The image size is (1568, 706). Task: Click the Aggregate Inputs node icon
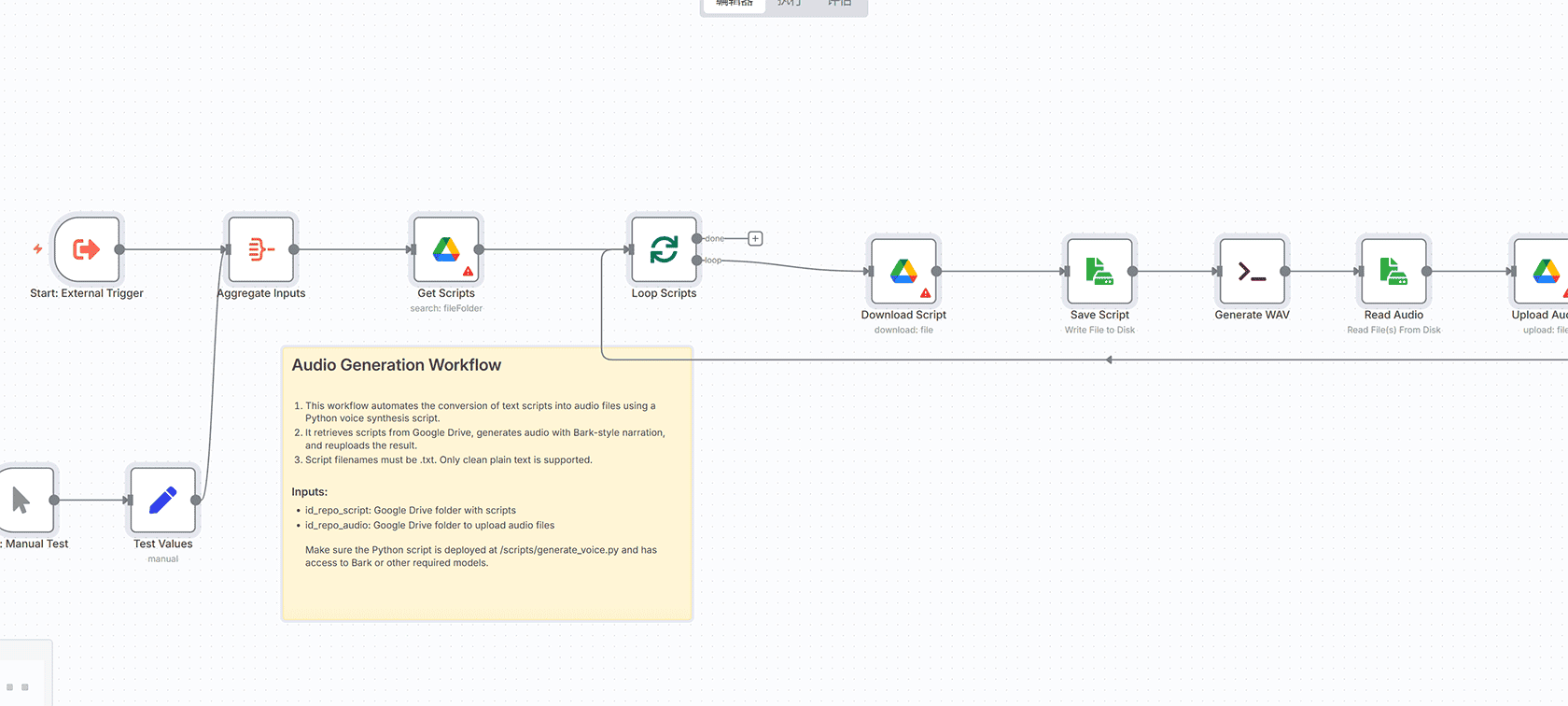tap(261, 249)
